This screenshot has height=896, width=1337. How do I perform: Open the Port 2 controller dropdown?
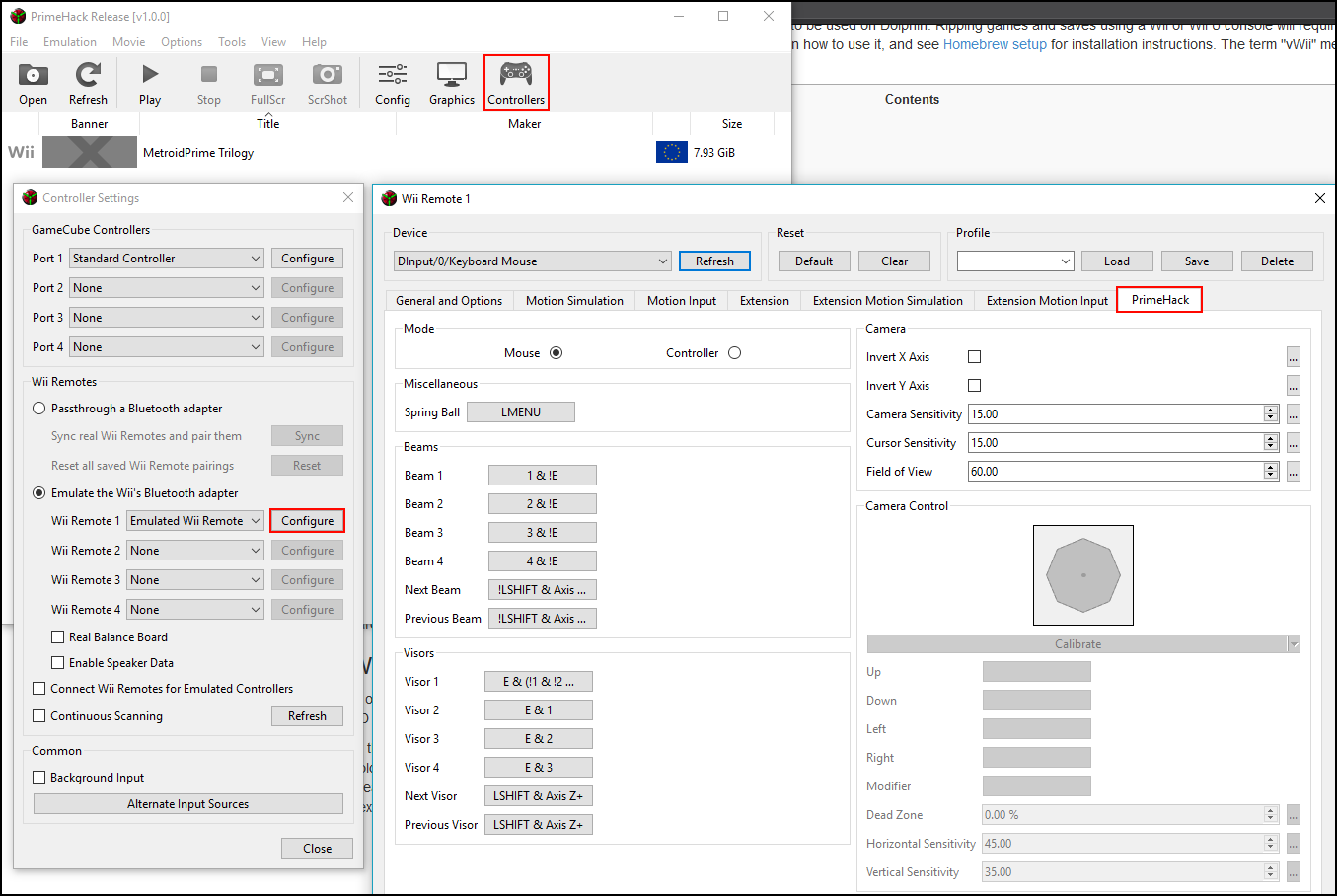(x=166, y=288)
